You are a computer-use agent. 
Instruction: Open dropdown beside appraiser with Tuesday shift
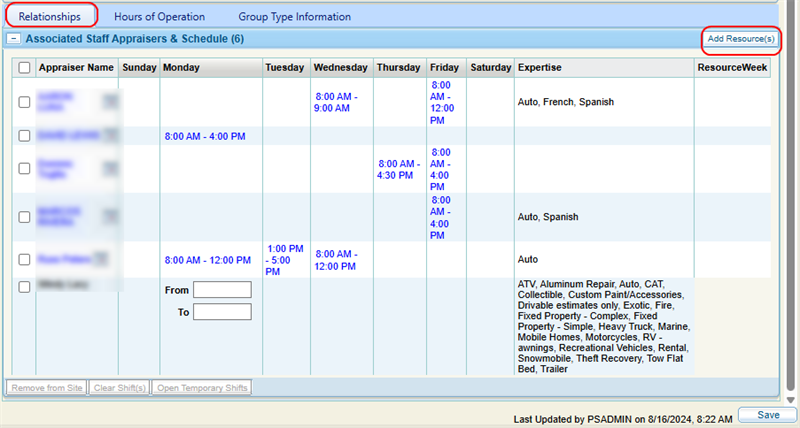coord(101,259)
